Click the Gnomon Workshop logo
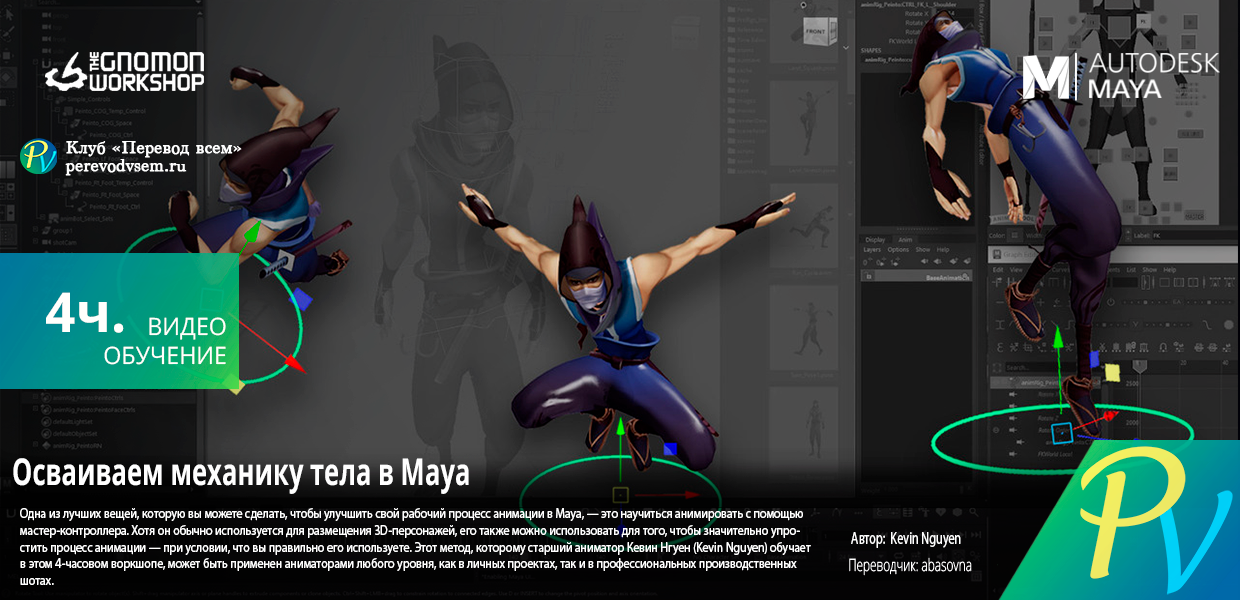Viewport: 1240px width, 600px height. point(125,72)
